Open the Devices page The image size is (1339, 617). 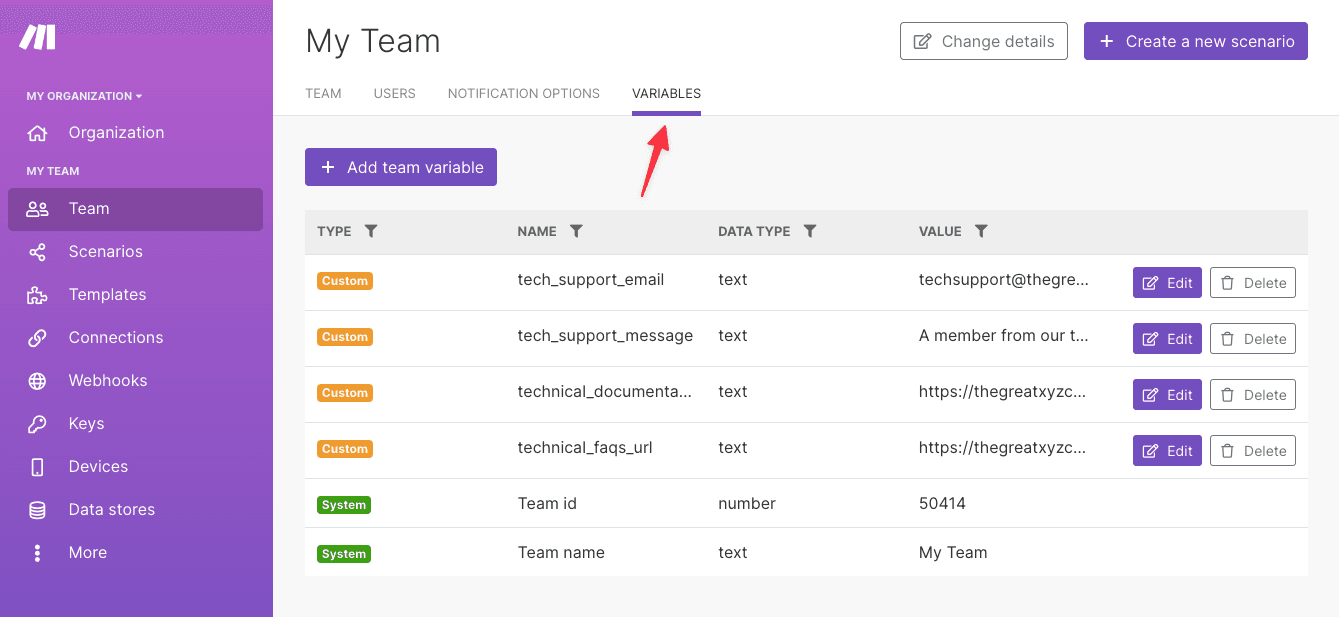tap(97, 466)
